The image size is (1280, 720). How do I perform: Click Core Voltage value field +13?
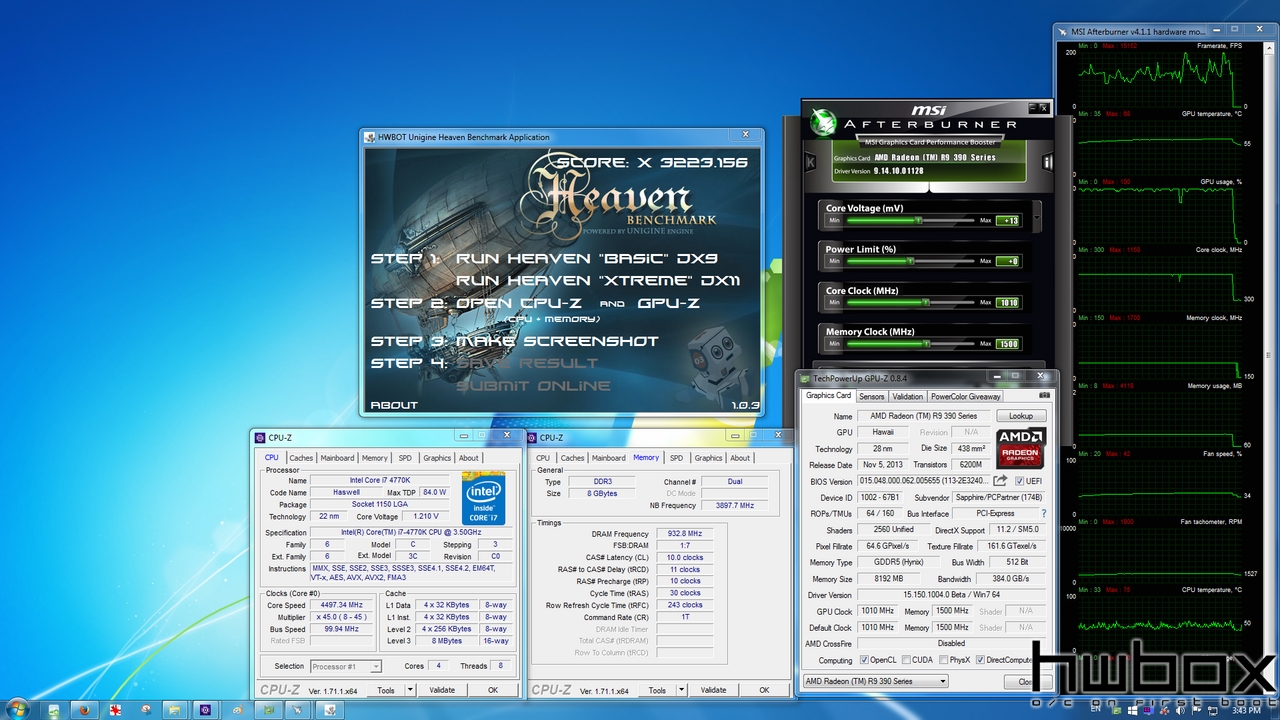(1008, 220)
